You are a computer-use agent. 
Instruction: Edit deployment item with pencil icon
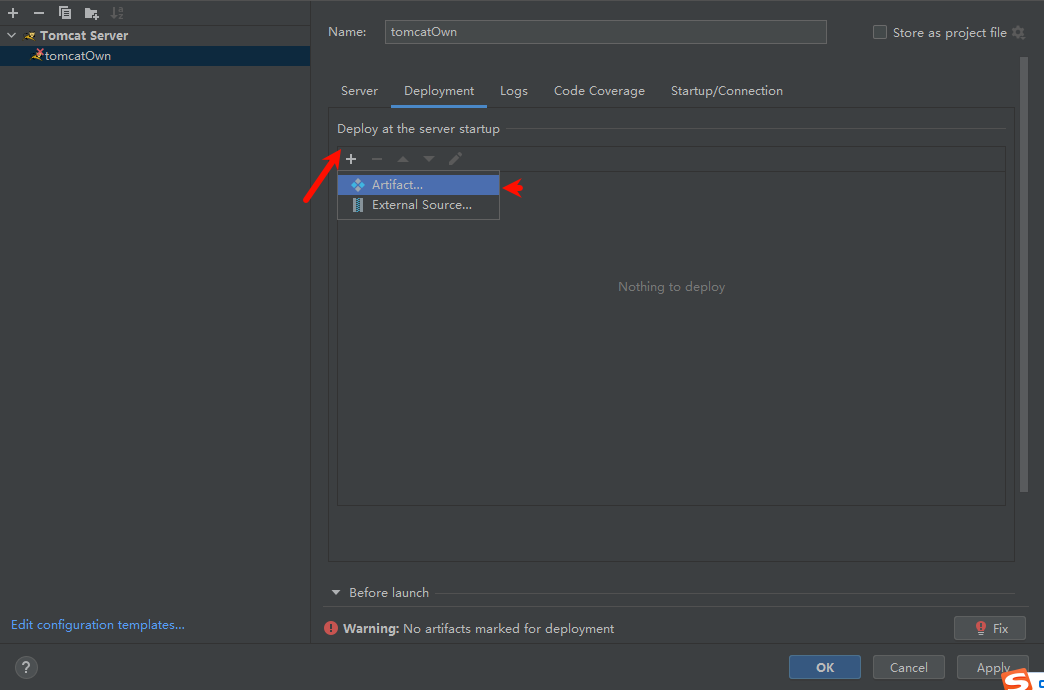pyautogui.click(x=455, y=159)
